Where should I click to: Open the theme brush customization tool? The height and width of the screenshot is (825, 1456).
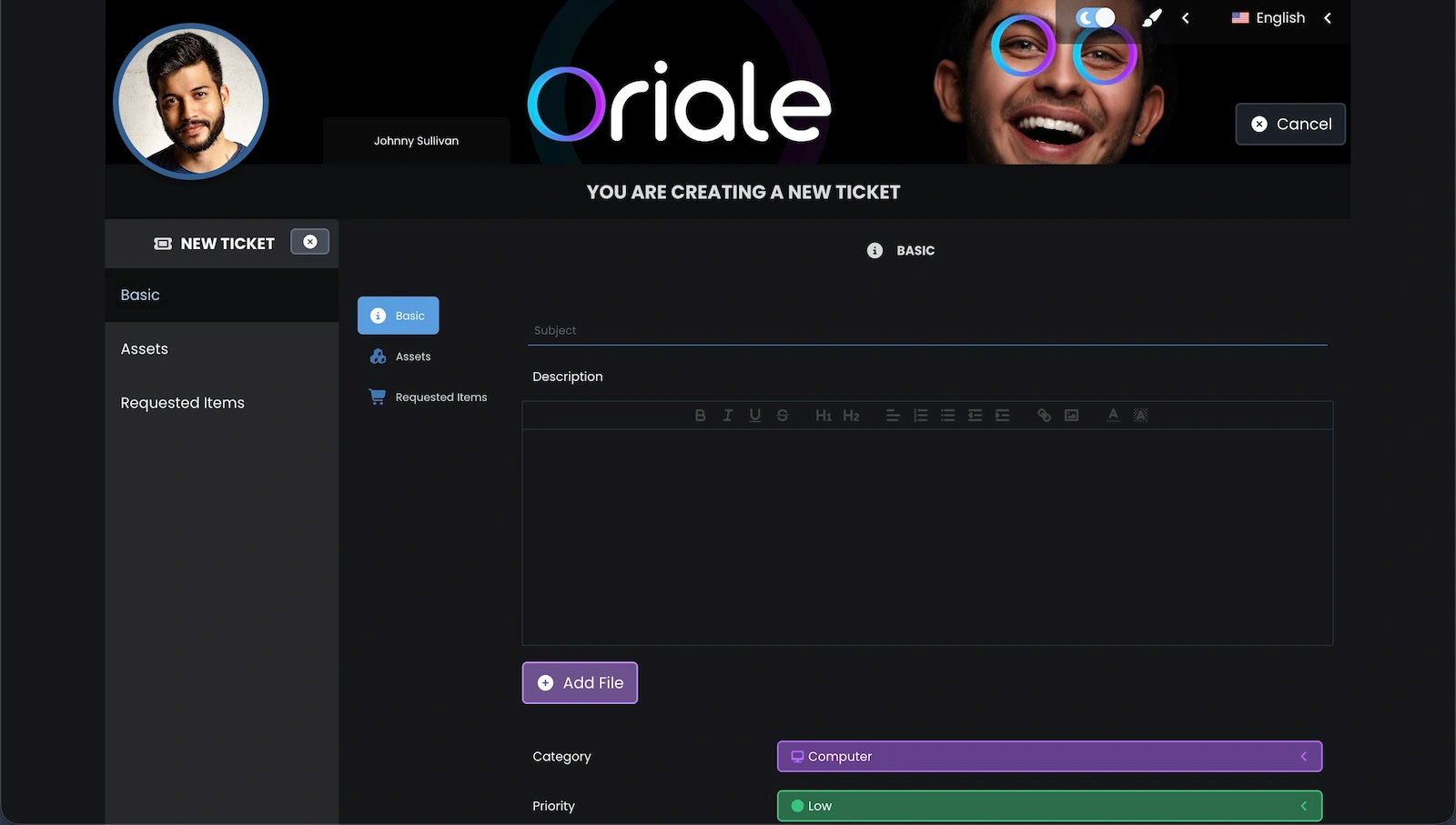click(1151, 17)
